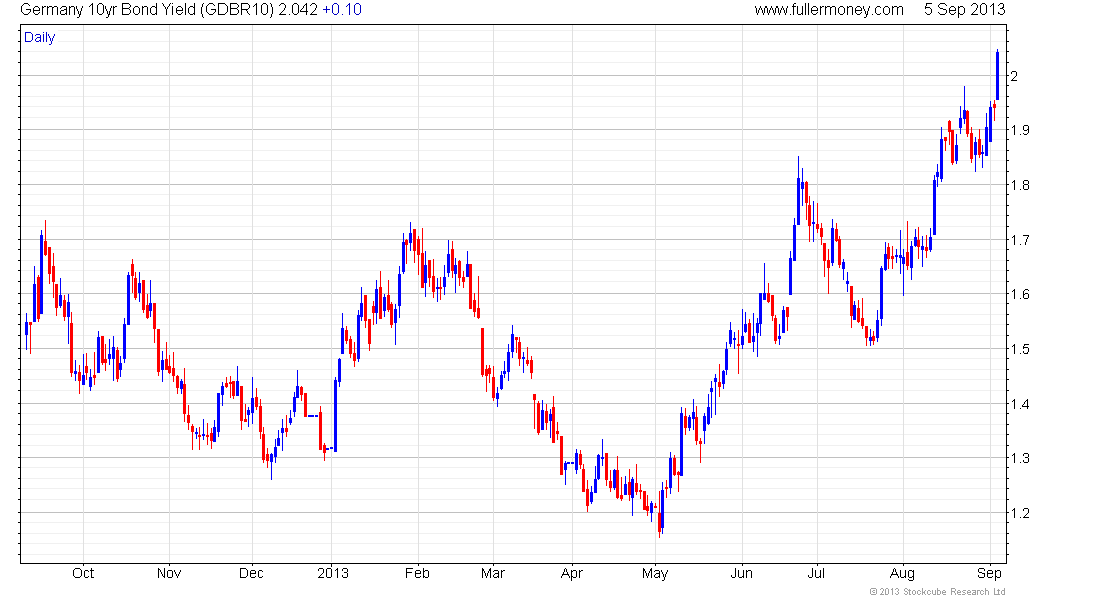The image size is (1100, 600).
Task: Click the Feb month axis label
Action: [x=417, y=573]
